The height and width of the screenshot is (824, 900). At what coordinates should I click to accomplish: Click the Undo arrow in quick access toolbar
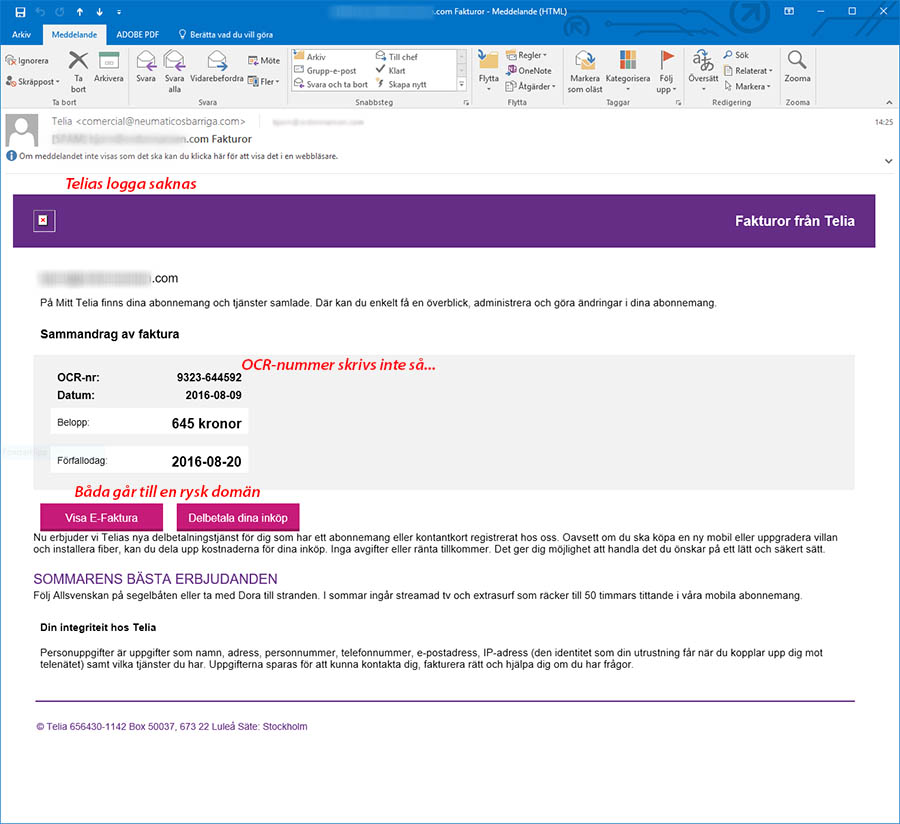[x=40, y=11]
